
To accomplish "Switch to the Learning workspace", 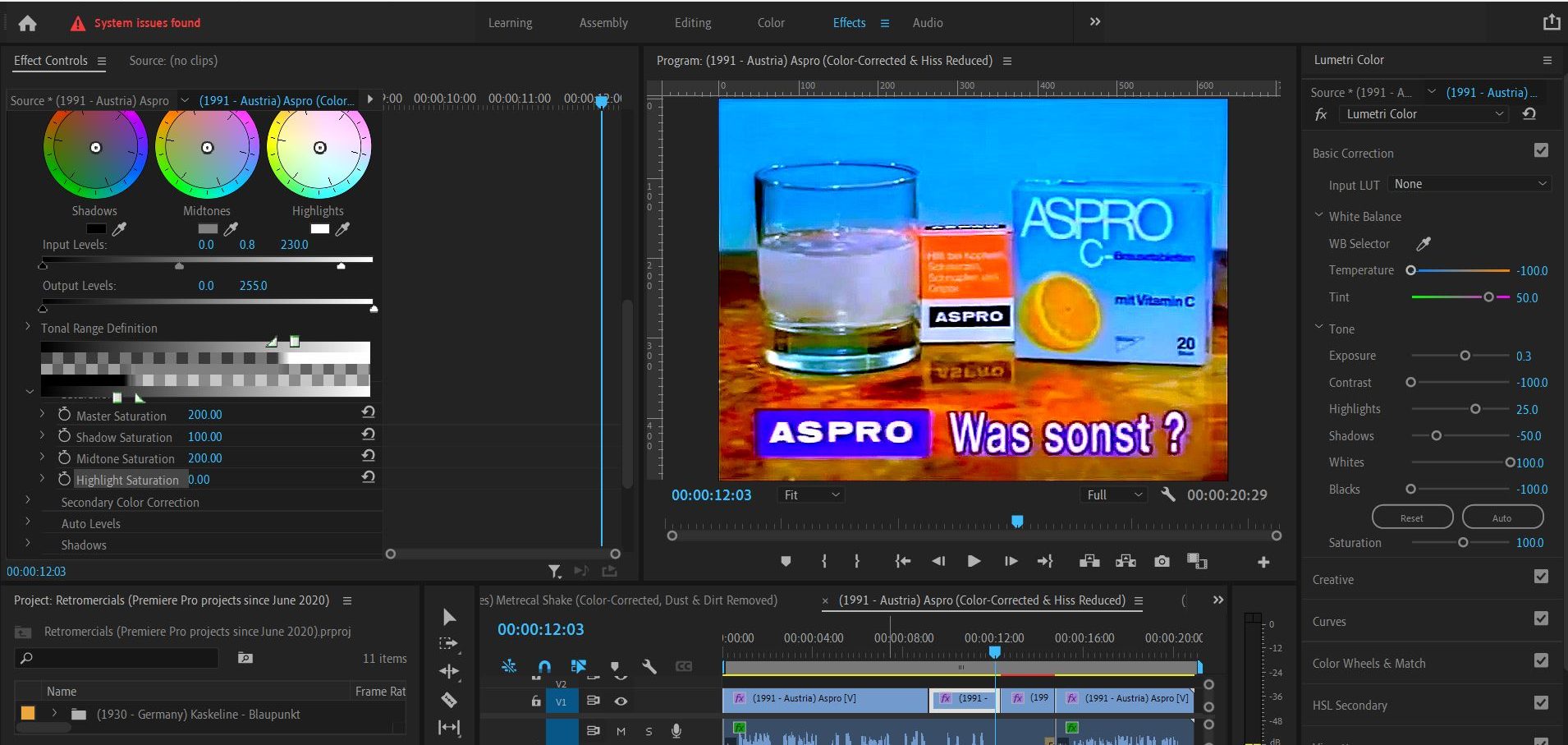I will [510, 23].
